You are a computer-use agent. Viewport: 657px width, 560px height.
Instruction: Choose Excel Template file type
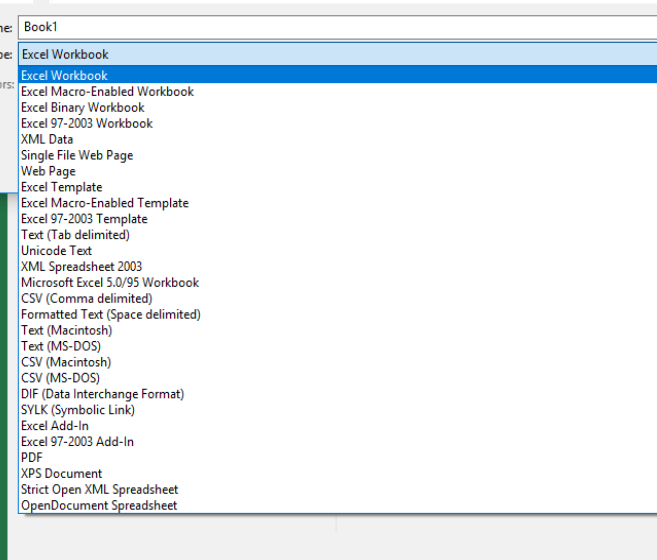pyautogui.click(x=338, y=187)
